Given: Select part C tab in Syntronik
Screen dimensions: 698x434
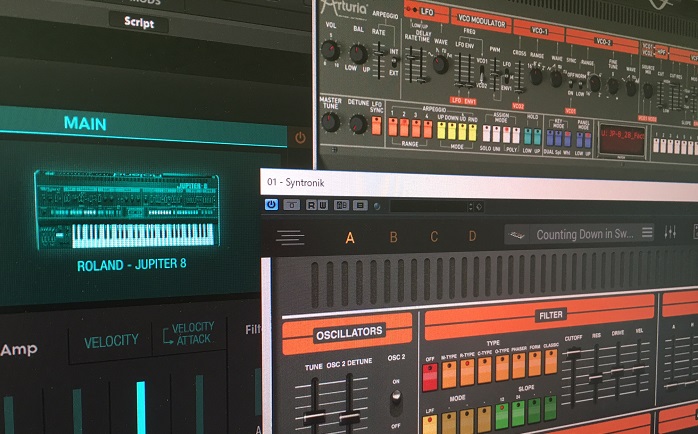Looking at the screenshot, I should 434,236.
